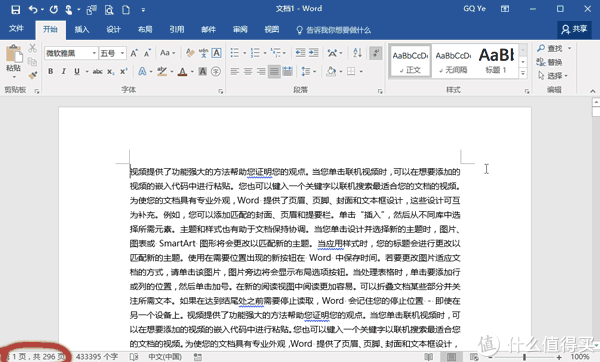Open the 文件 (File) tab
The width and height of the screenshot is (600, 362).
tap(16, 29)
